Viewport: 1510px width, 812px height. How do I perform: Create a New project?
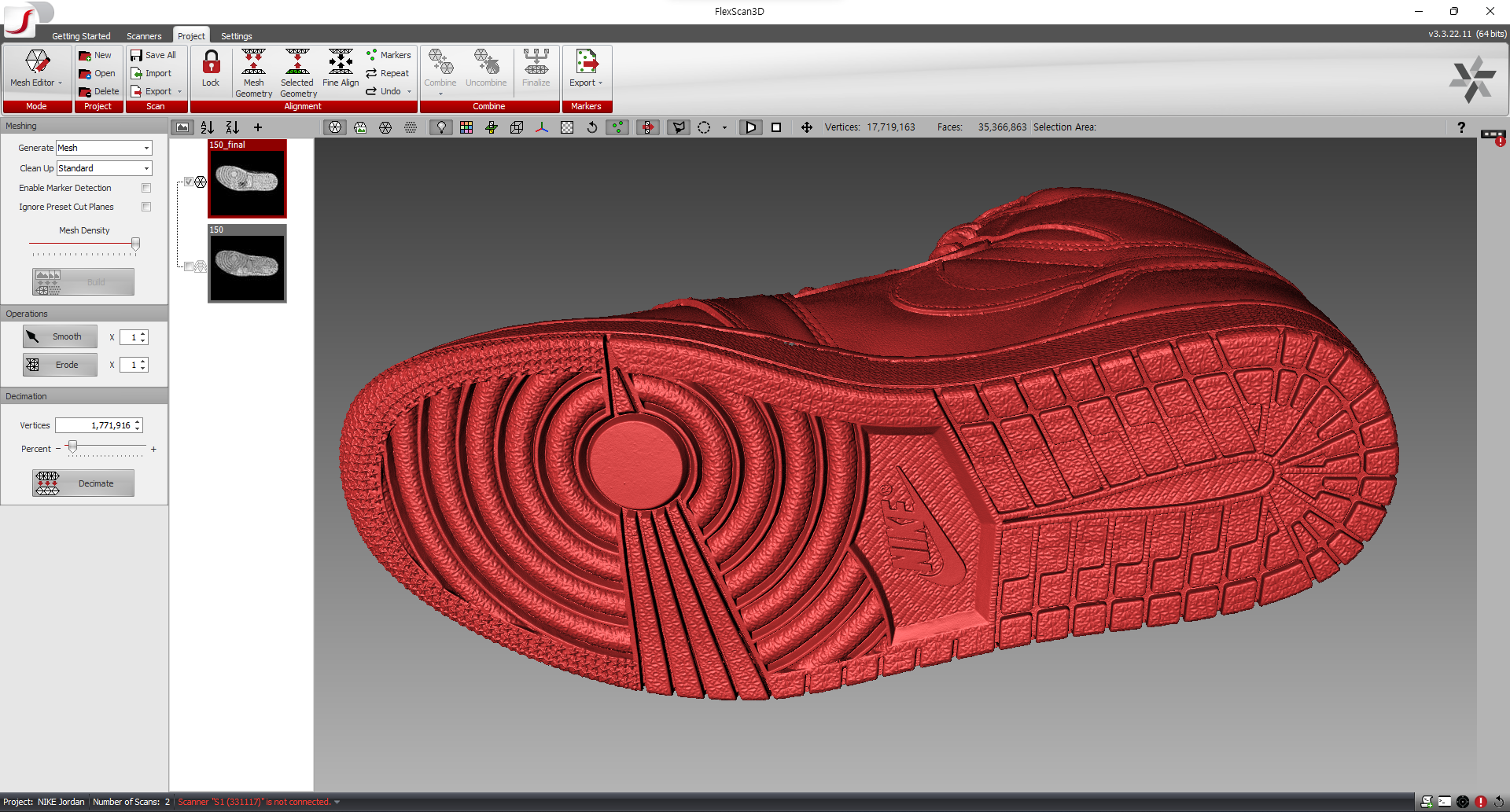tap(95, 55)
